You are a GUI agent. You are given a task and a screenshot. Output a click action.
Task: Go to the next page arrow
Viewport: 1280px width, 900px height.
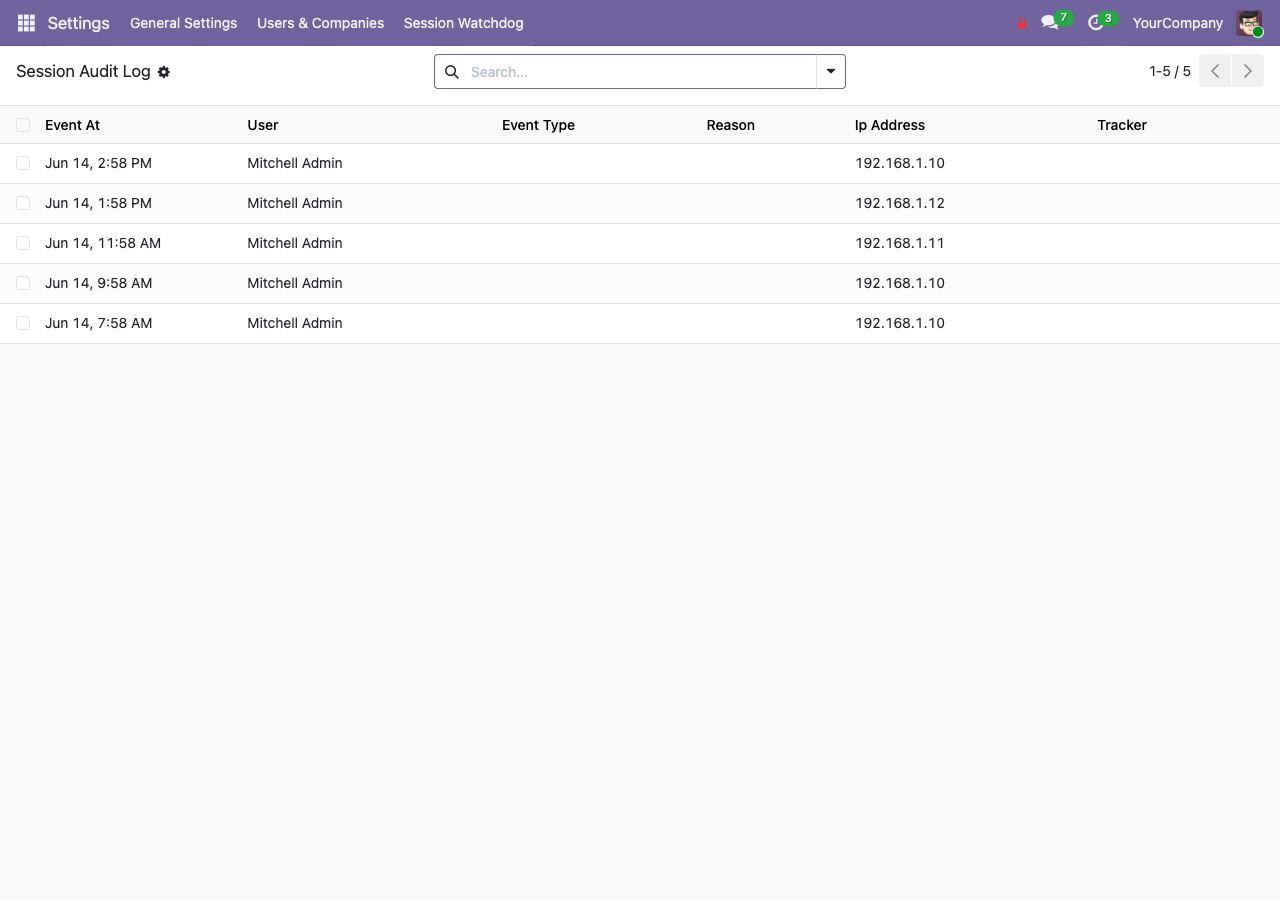[x=1248, y=71]
